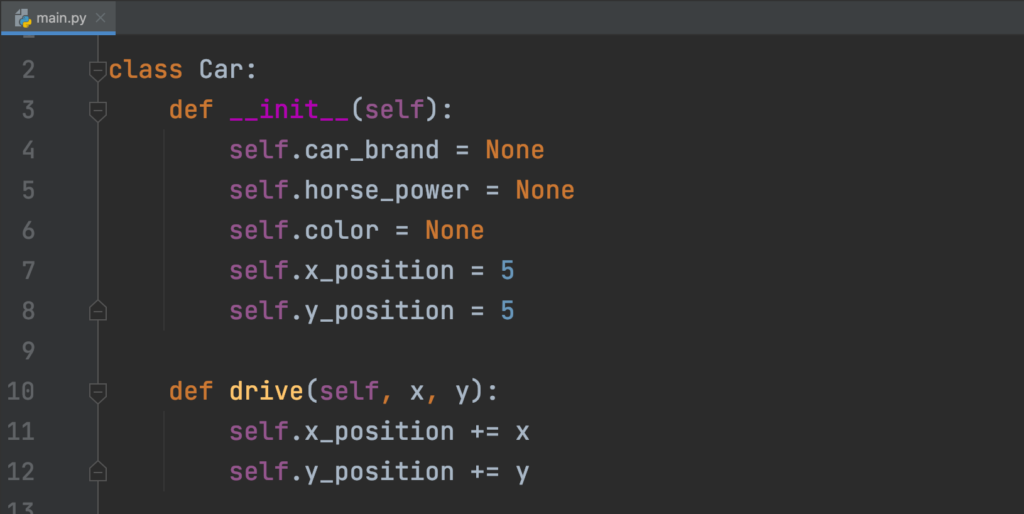Image resolution: width=1024 pixels, height=514 pixels.
Task: Collapse the drive method fold marker
Action: (x=97, y=391)
